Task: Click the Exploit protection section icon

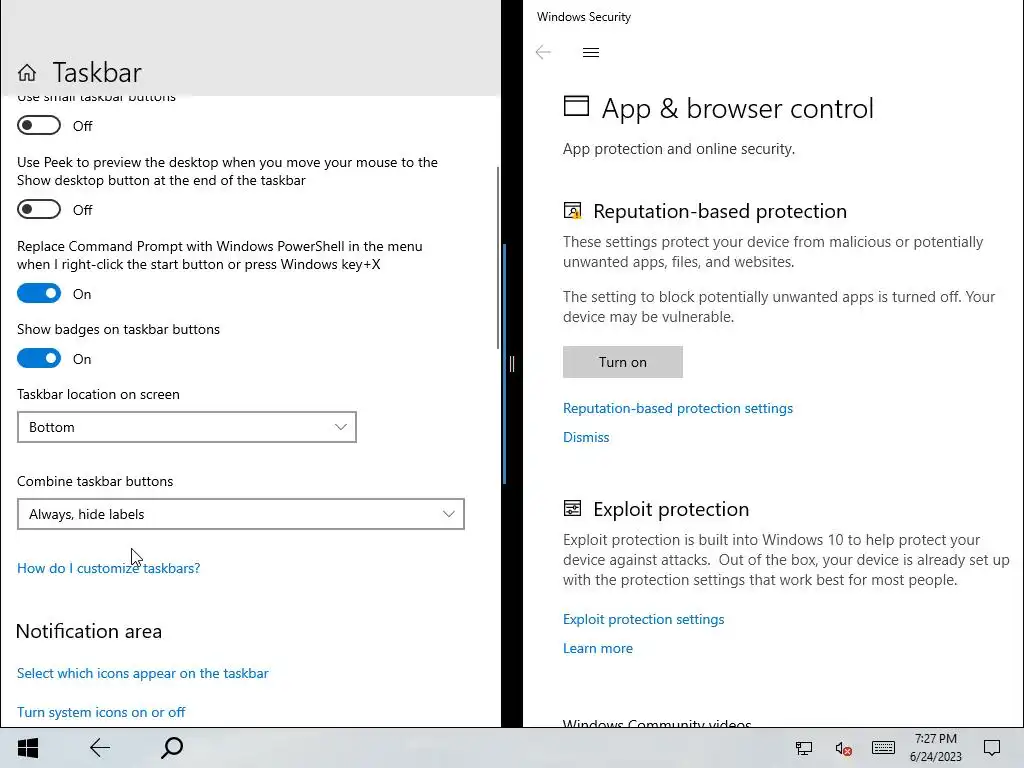Action: [x=572, y=508]
